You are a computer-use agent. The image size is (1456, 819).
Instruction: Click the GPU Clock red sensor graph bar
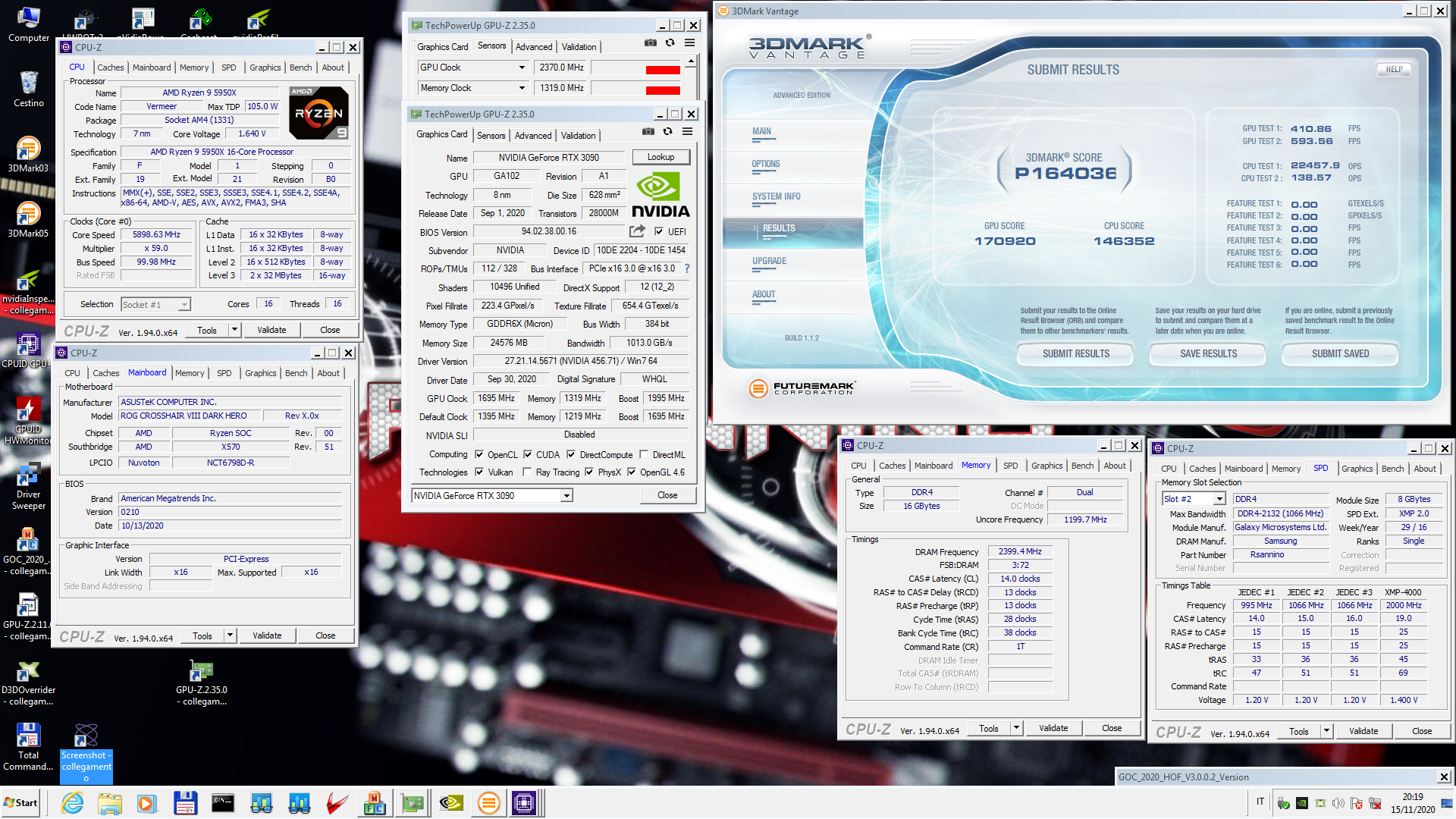663,71
